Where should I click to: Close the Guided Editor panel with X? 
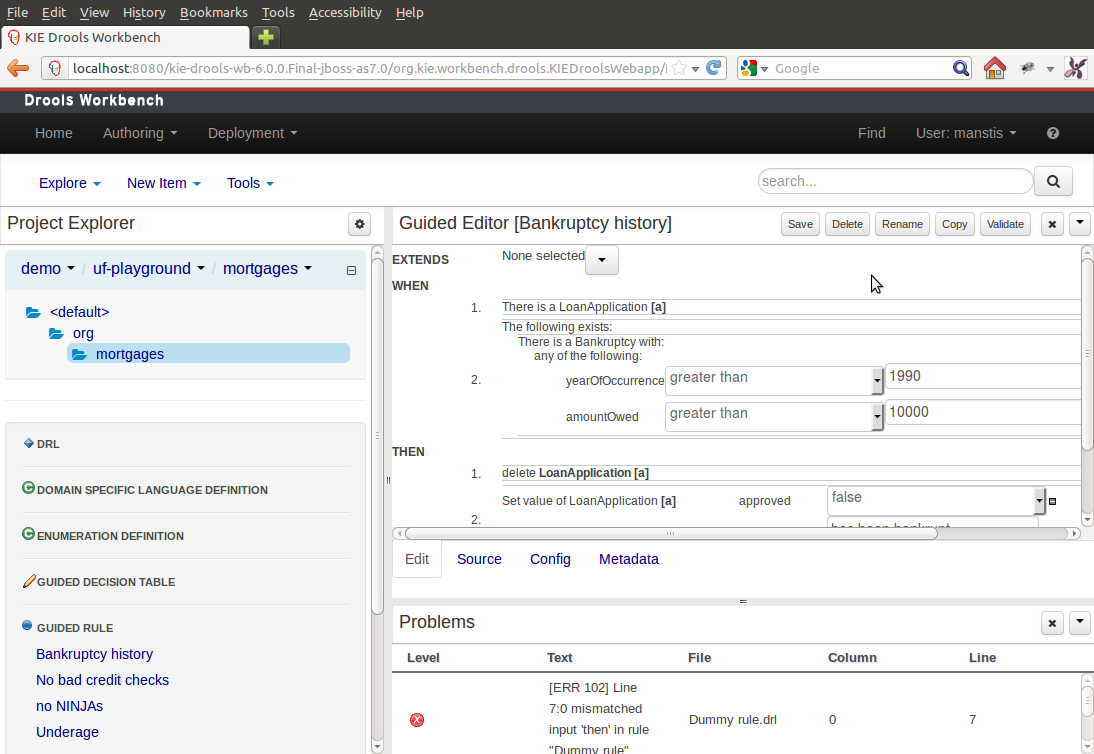click(1052, 224)
